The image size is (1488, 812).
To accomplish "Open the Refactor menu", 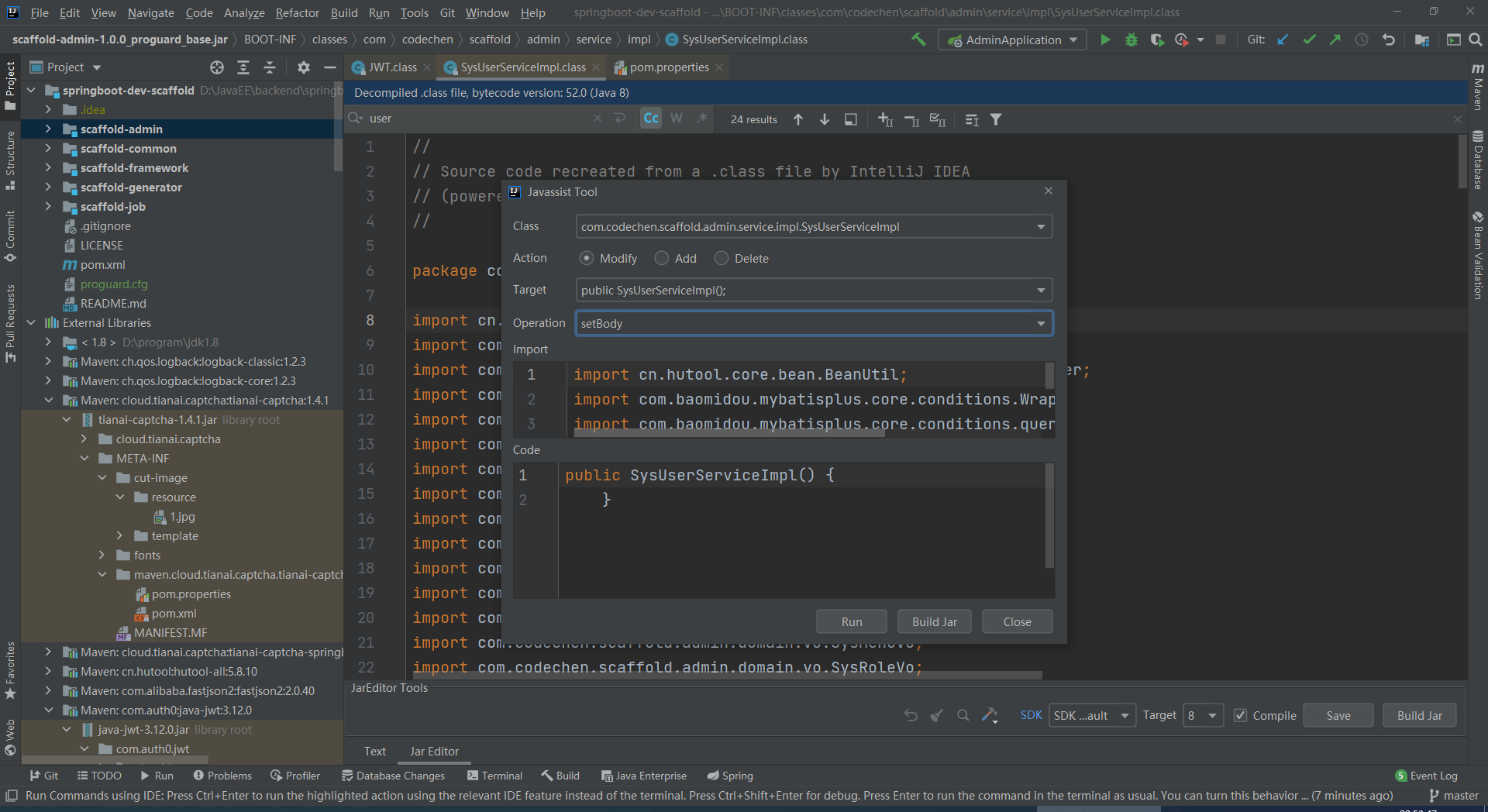I will coord(297,12).
